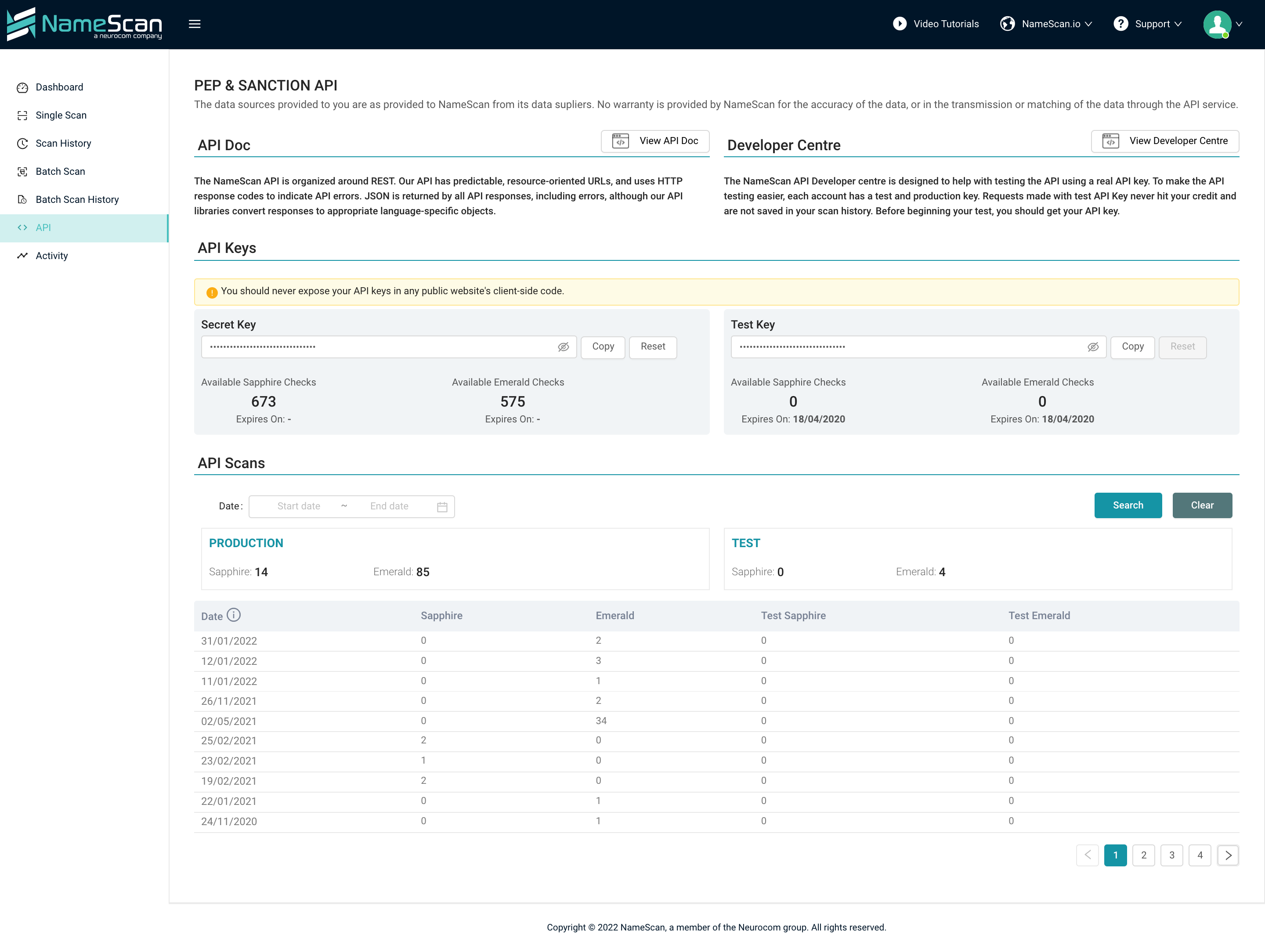Go to page 2 of API scans
The width and height of the screenshot is (1265, 952).
tap(1143, 855)
